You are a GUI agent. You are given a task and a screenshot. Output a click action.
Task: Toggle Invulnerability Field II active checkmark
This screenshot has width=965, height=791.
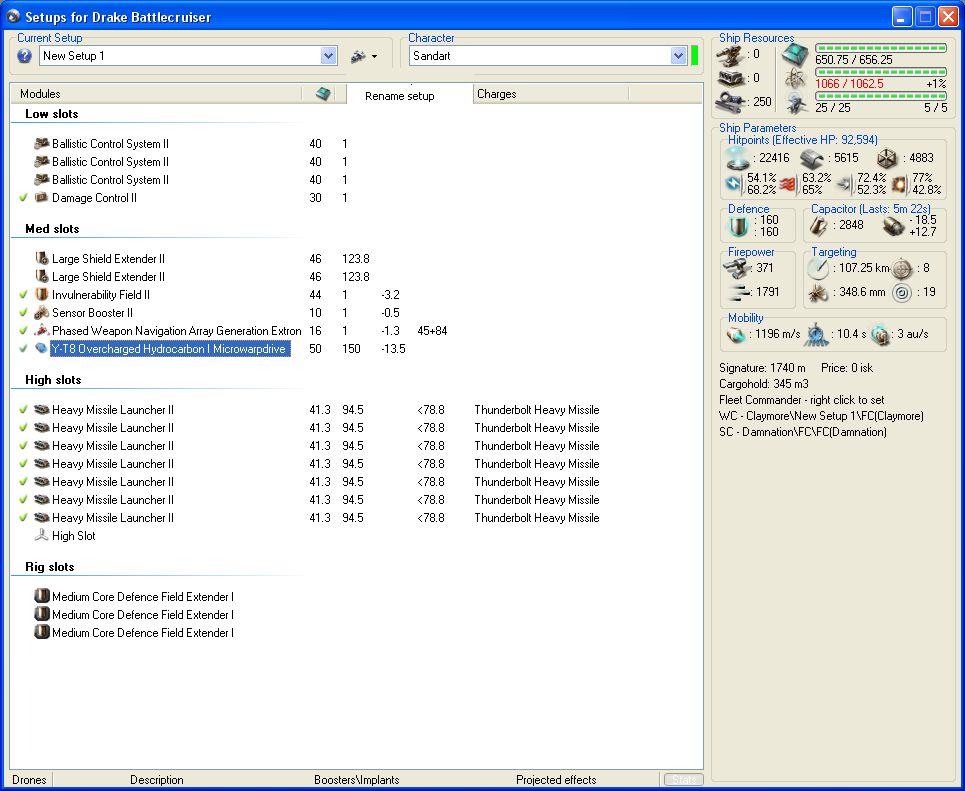coord(23,295)
